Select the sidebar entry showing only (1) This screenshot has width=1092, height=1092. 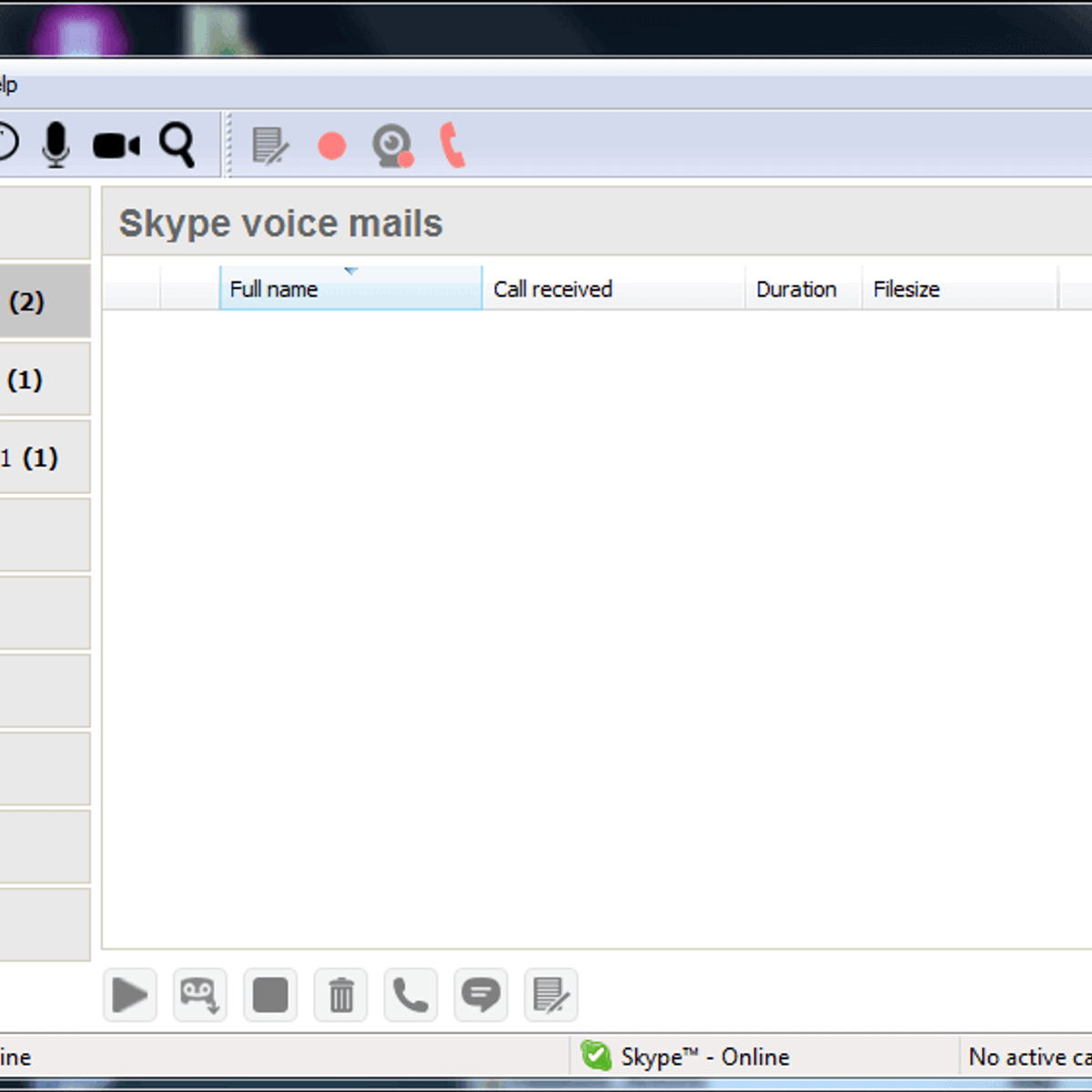[44, 379]
